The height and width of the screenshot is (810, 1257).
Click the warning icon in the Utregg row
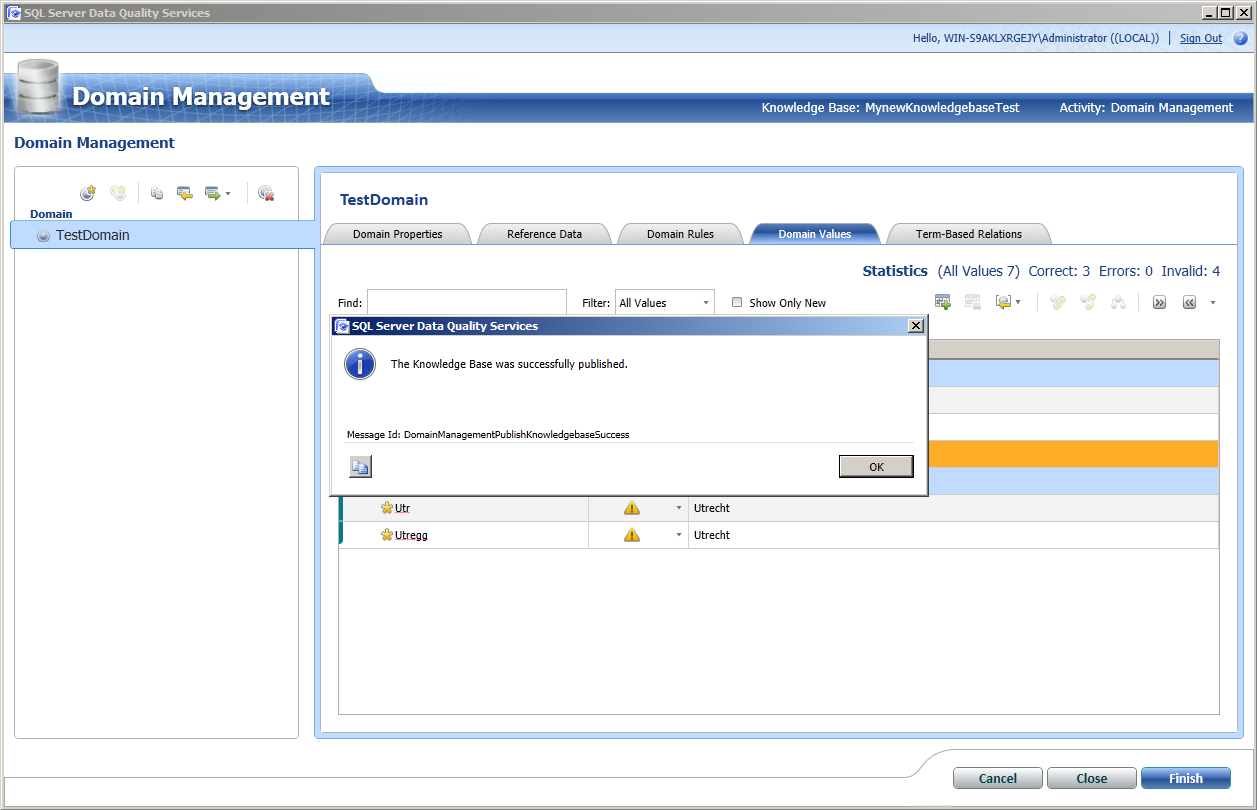pos(632,535)
